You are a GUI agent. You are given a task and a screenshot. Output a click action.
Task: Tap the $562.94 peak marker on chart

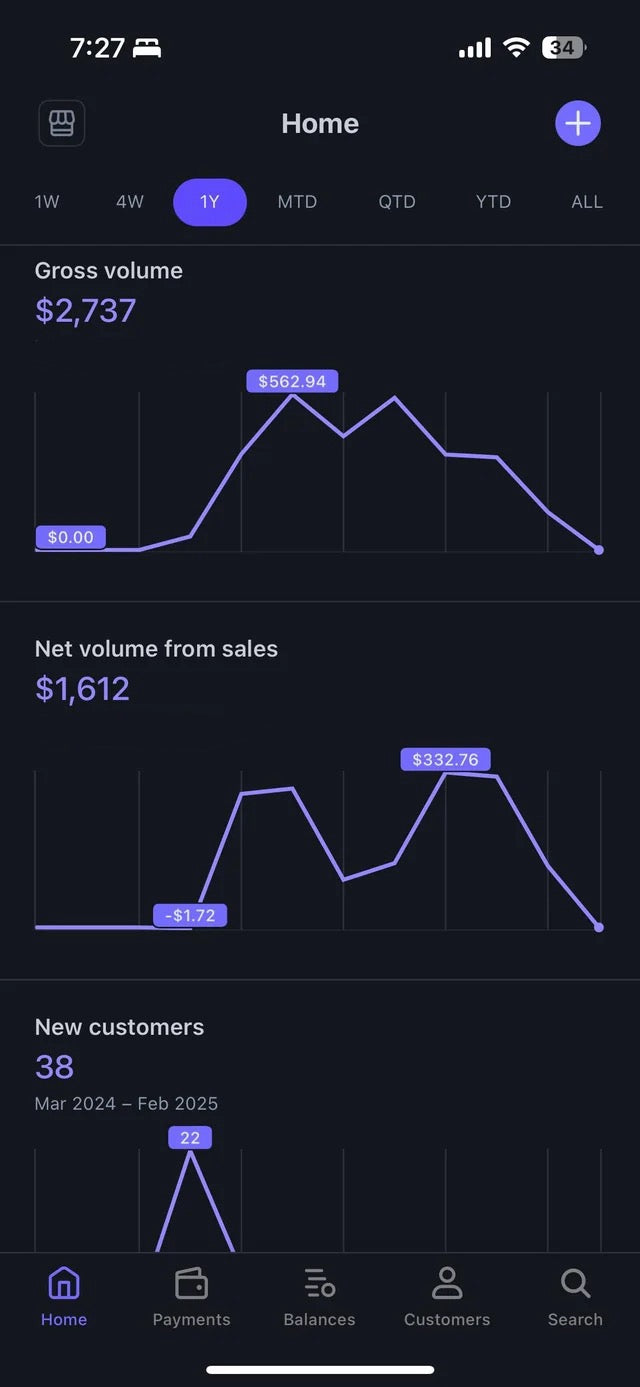[292, 381]
